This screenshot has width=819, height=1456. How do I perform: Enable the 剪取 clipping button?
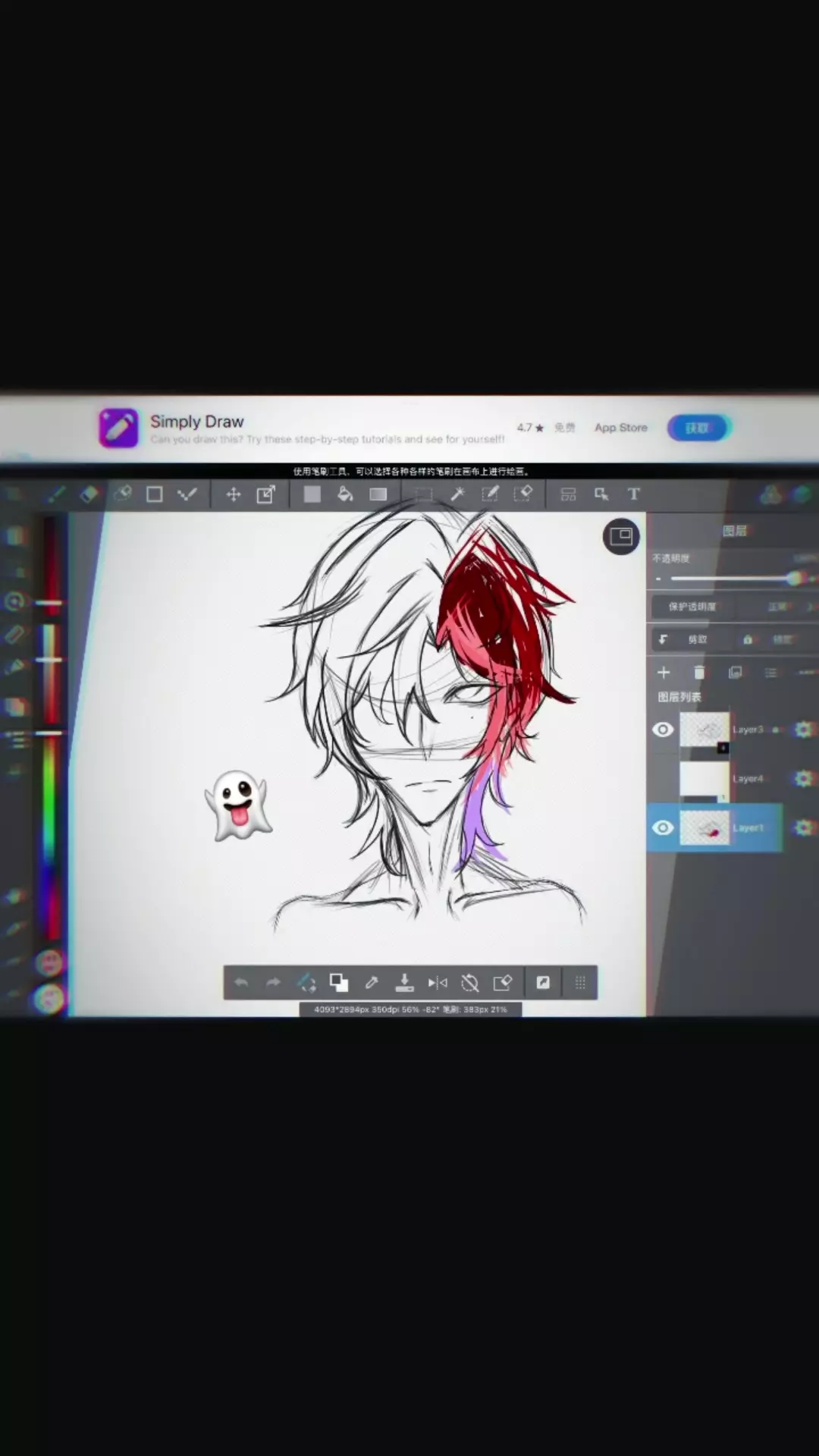pos(686,640)
